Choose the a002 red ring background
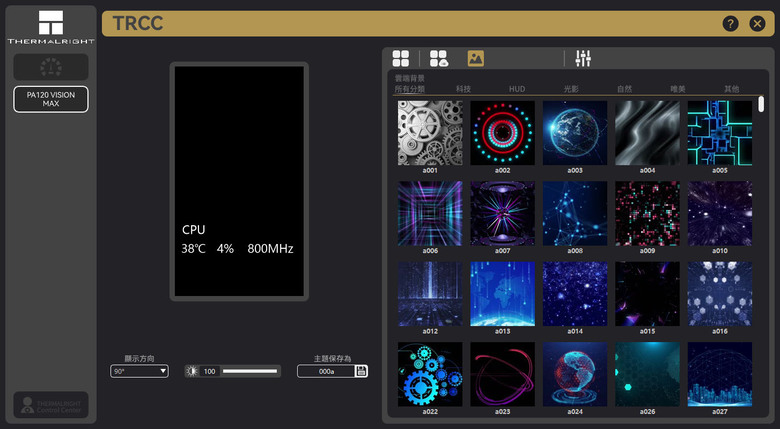The image size is (780, 429). 502,133
